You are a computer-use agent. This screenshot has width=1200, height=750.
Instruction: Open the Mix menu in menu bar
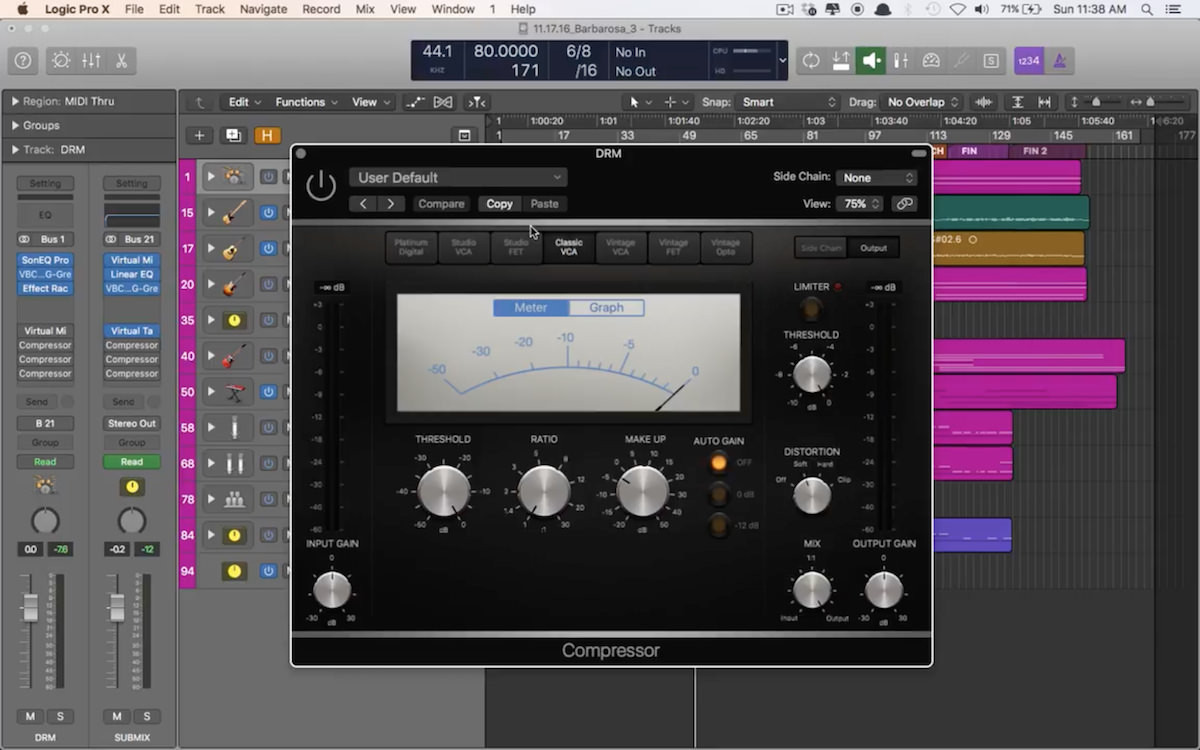coord(366,9)
